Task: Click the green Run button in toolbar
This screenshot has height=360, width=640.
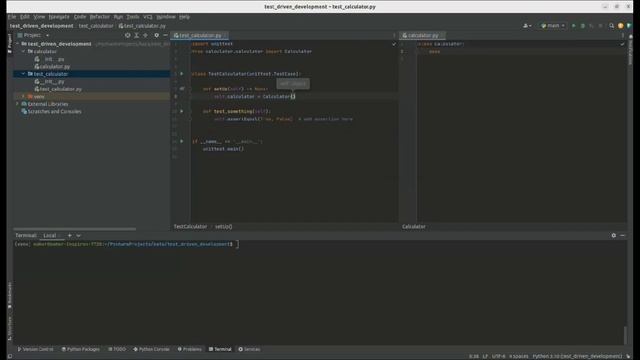Action: pyautogui.click(x=573, y=26)
